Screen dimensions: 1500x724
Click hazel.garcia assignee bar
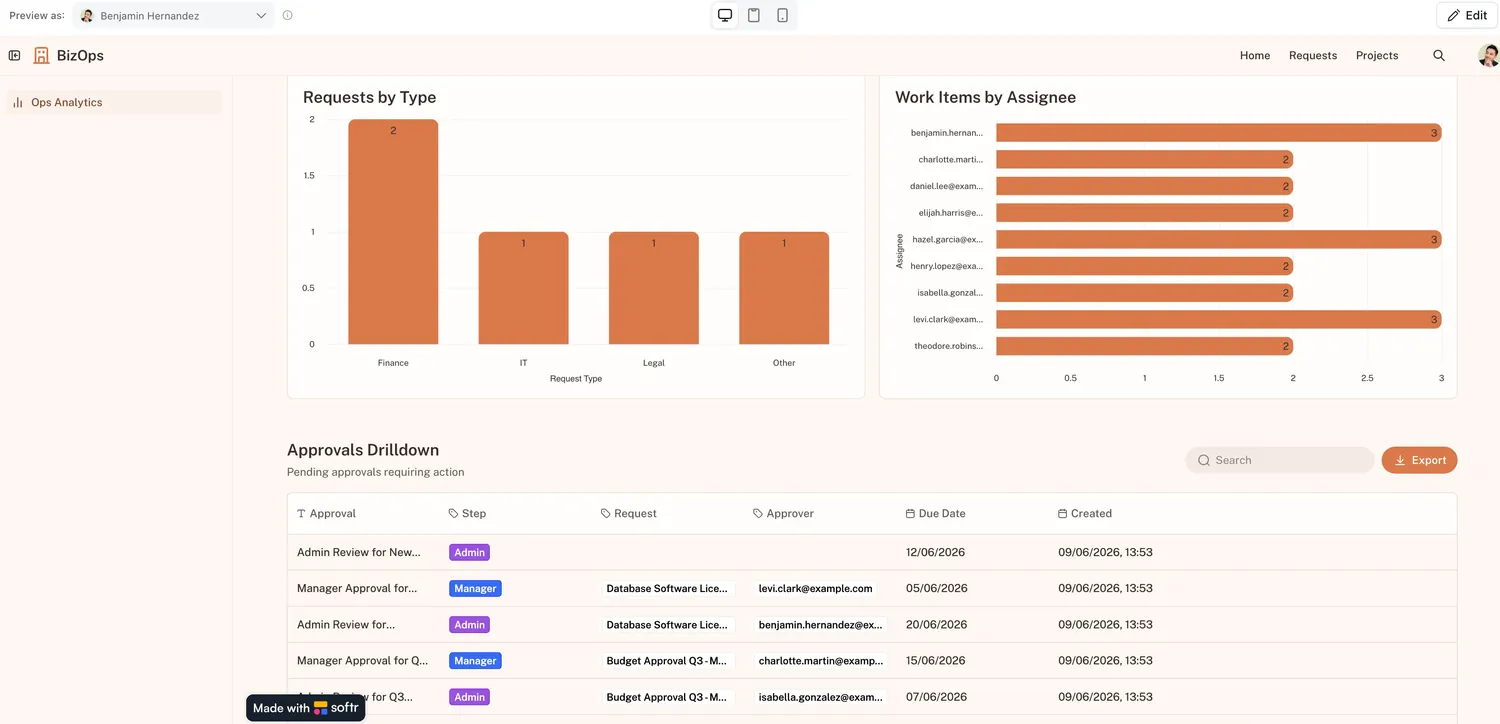pyautogui.click(x=1218, y=240)
